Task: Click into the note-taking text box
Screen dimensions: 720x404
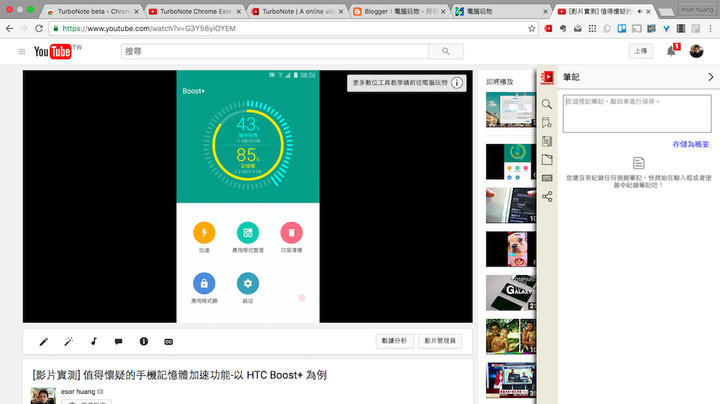Action: pos(637,114)
